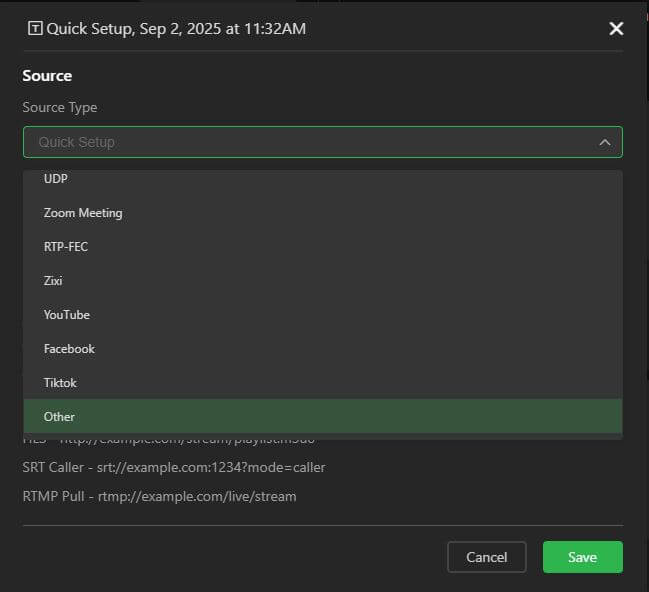
Task: Close the Quick Setup dialog with X
Action: 616,29
